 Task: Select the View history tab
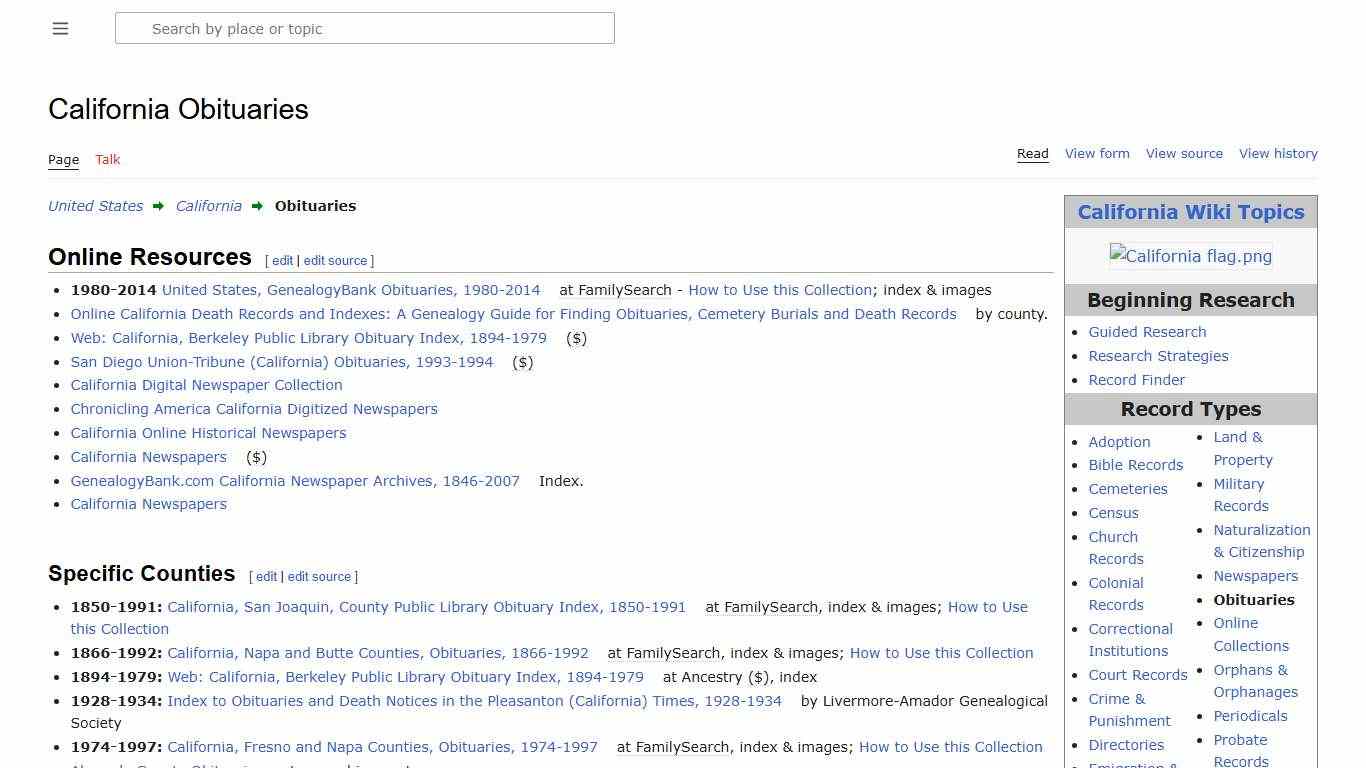pyautogui.click(x=1278, y=153)
